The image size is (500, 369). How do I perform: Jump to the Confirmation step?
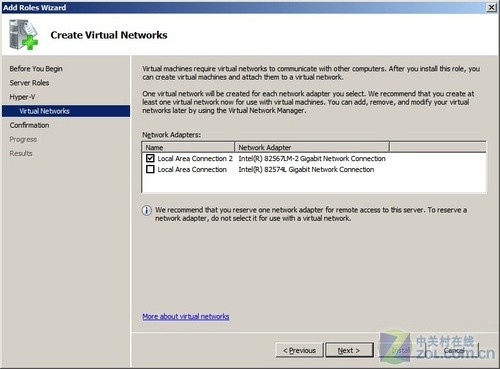tap(29, 125)
